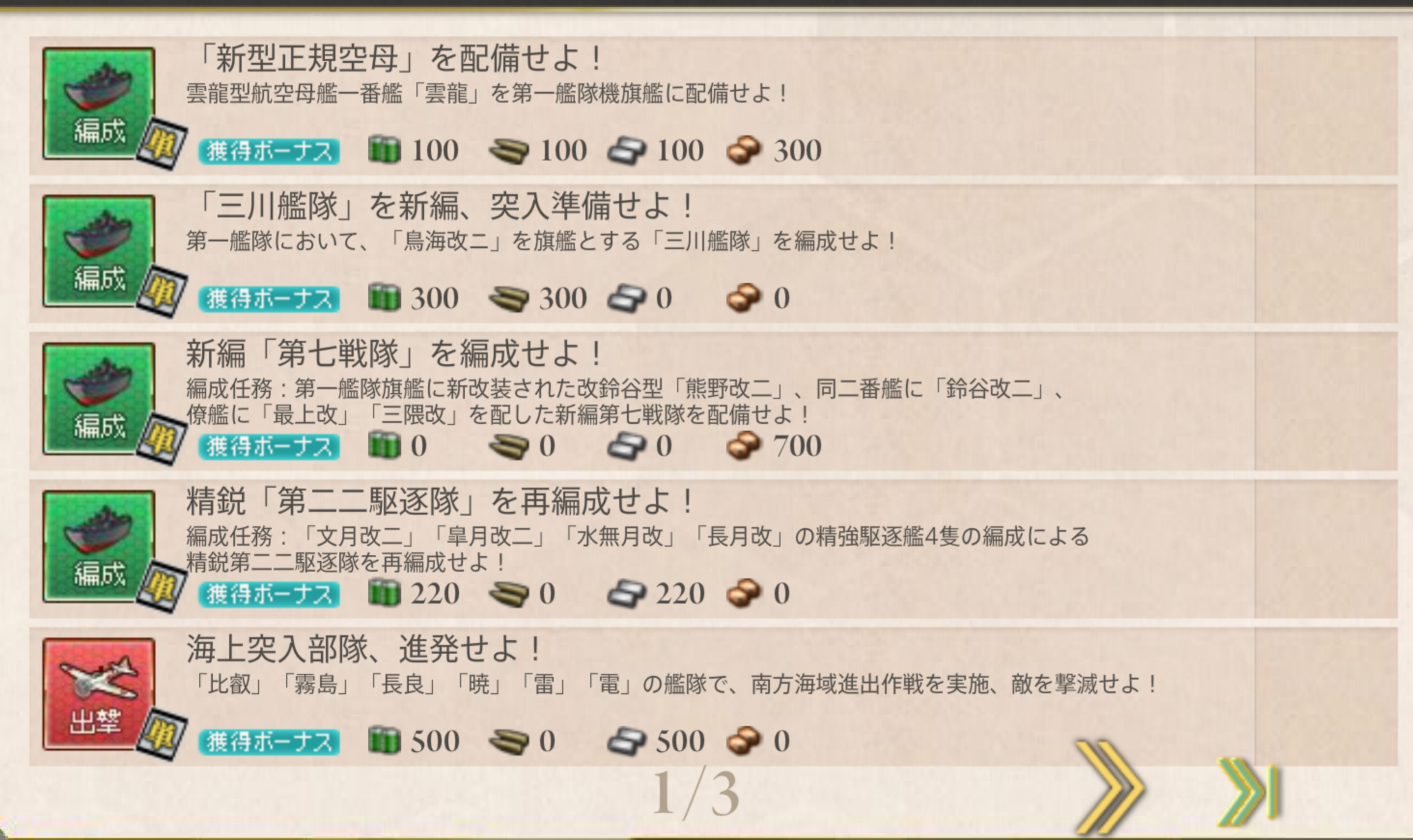Click 獲得ボーナス label on 三川艦隊 quest
1413x840 pixels.
click(x=269, y=299)
